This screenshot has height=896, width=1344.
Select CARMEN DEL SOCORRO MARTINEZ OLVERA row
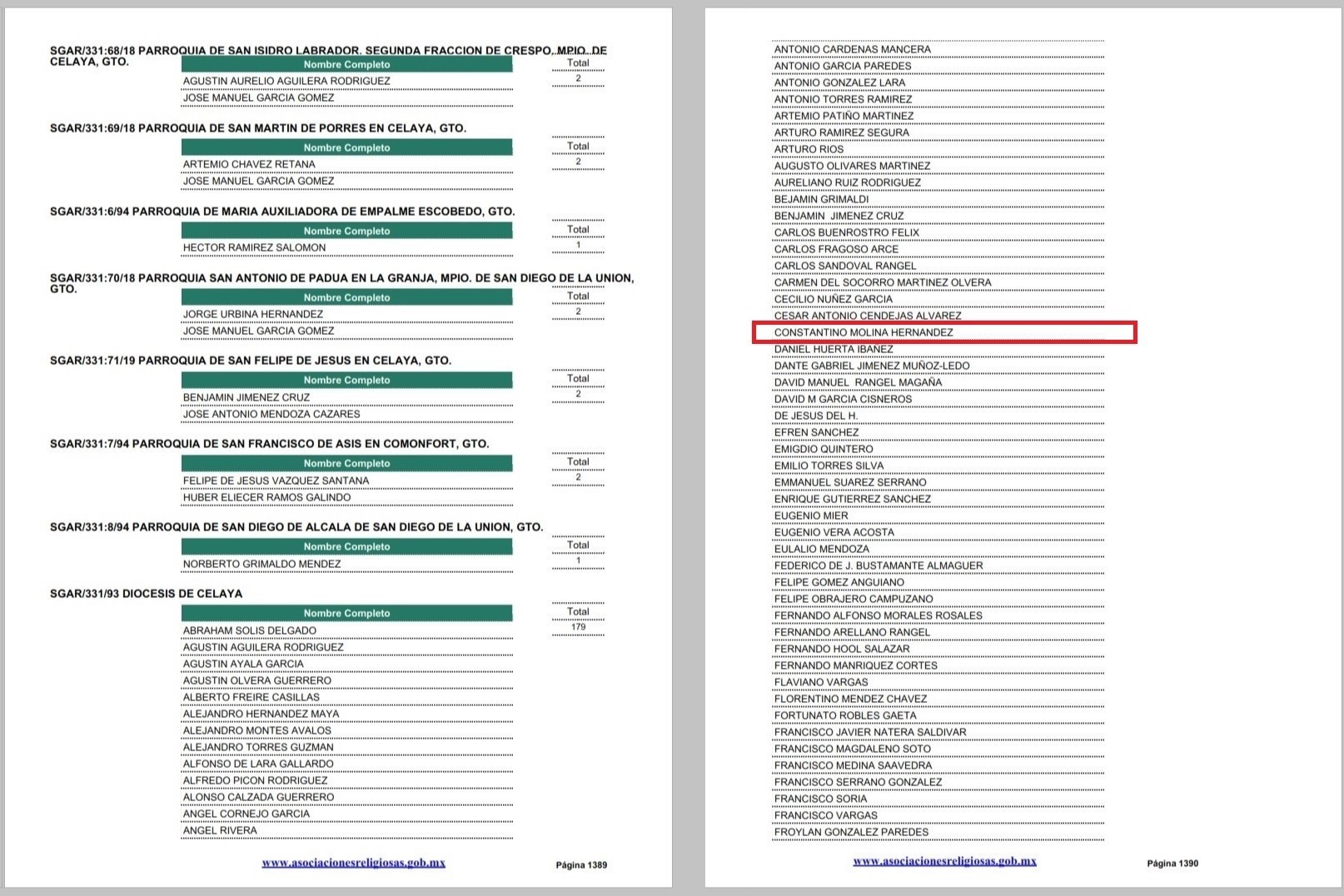pos(938,282)
